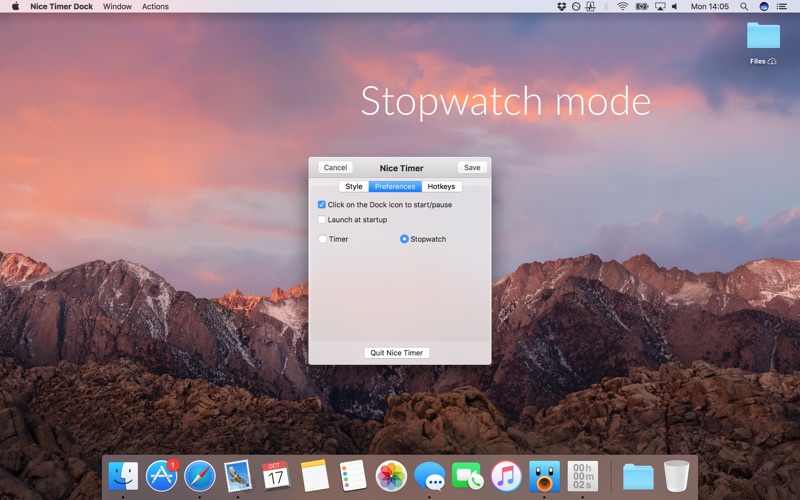Open the Reminders app in Dock
Screen dimensions: 800x500
pyautogui.click(x=353, y=476)
